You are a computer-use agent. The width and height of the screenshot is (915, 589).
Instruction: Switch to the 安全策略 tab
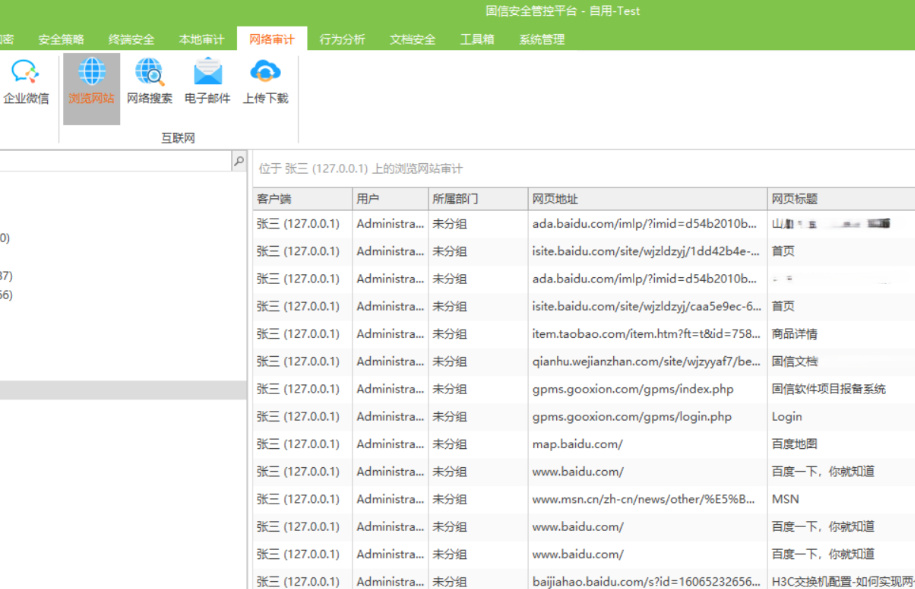click(x=62, y=40)
